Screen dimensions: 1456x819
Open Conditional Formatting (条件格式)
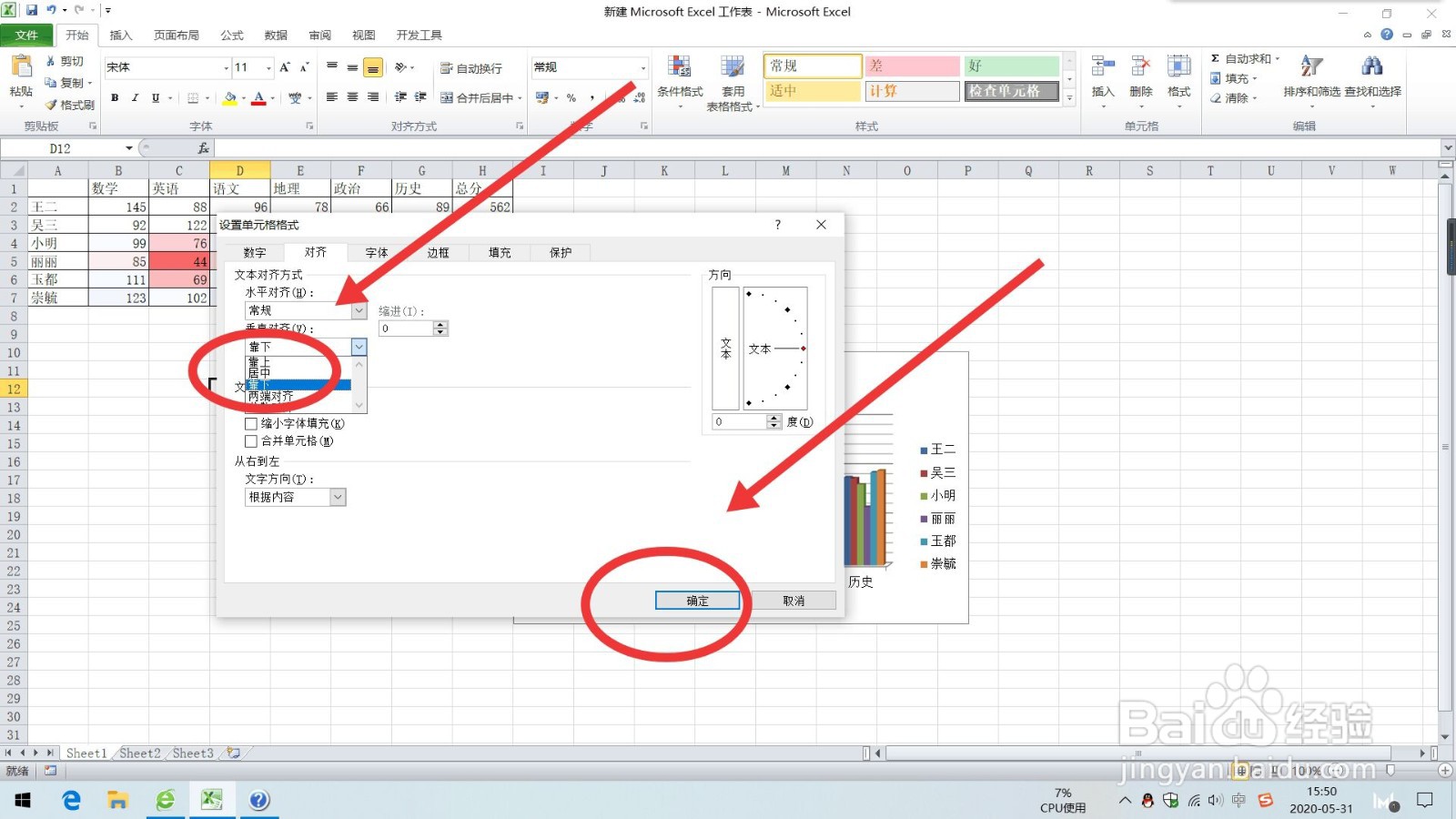(680, 80)
